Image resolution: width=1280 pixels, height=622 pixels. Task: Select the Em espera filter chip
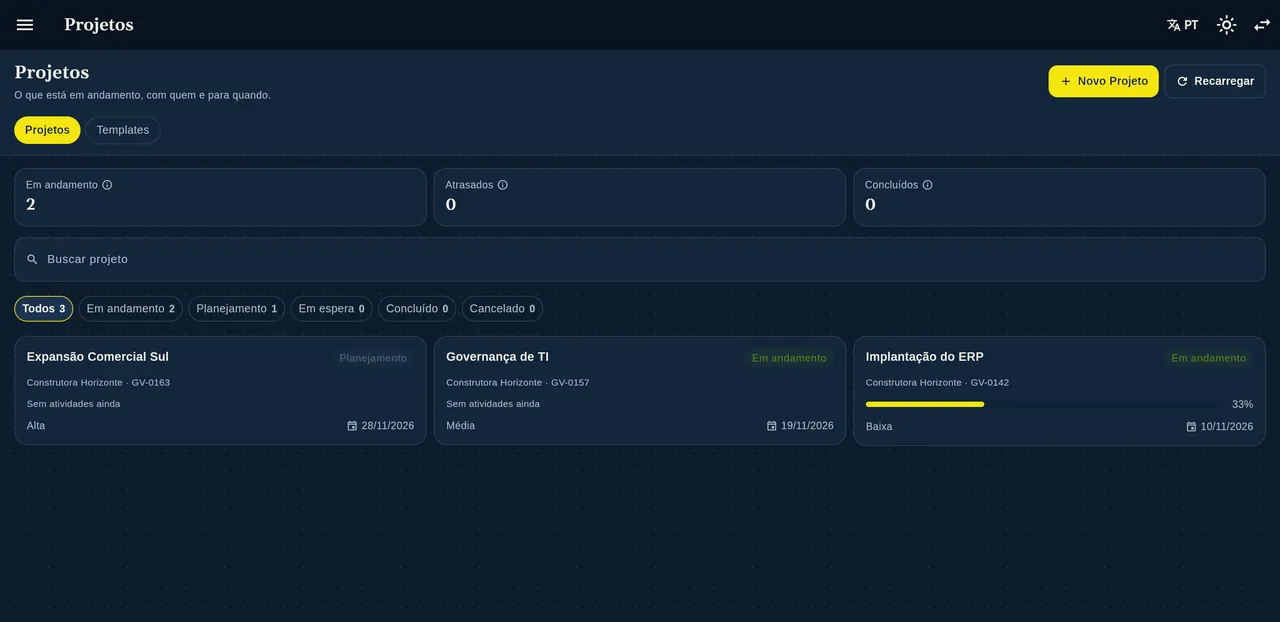point(332,309)
